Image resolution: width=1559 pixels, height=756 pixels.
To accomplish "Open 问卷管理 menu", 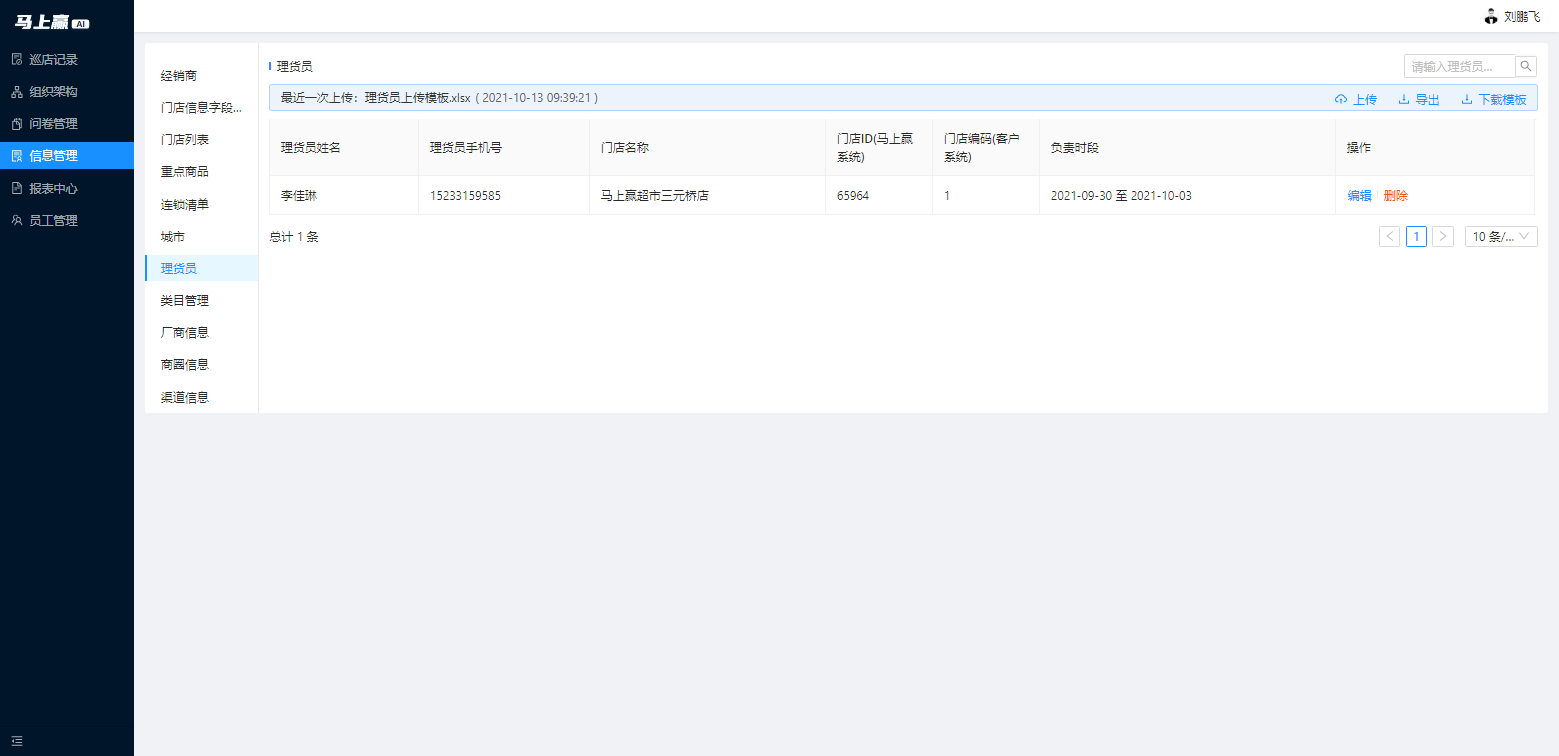I will coord(67,124).
